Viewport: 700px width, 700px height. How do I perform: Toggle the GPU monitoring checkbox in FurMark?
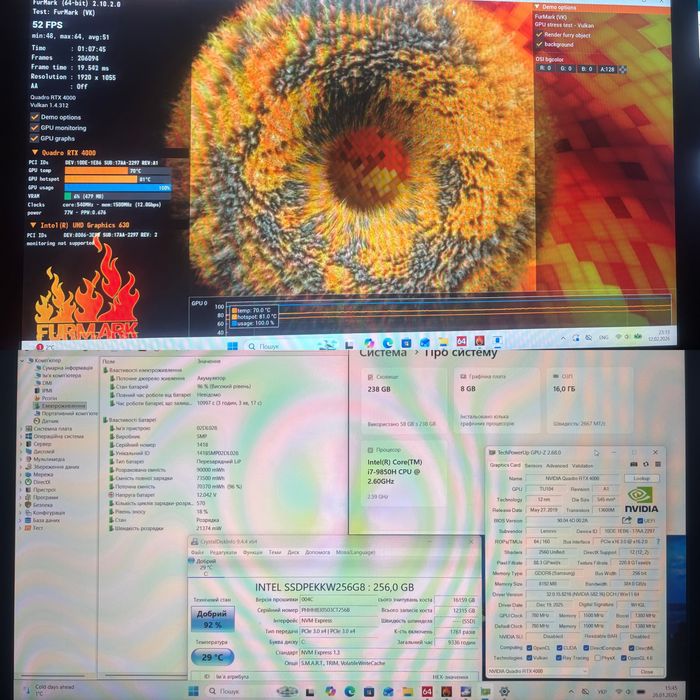[34, 128]
